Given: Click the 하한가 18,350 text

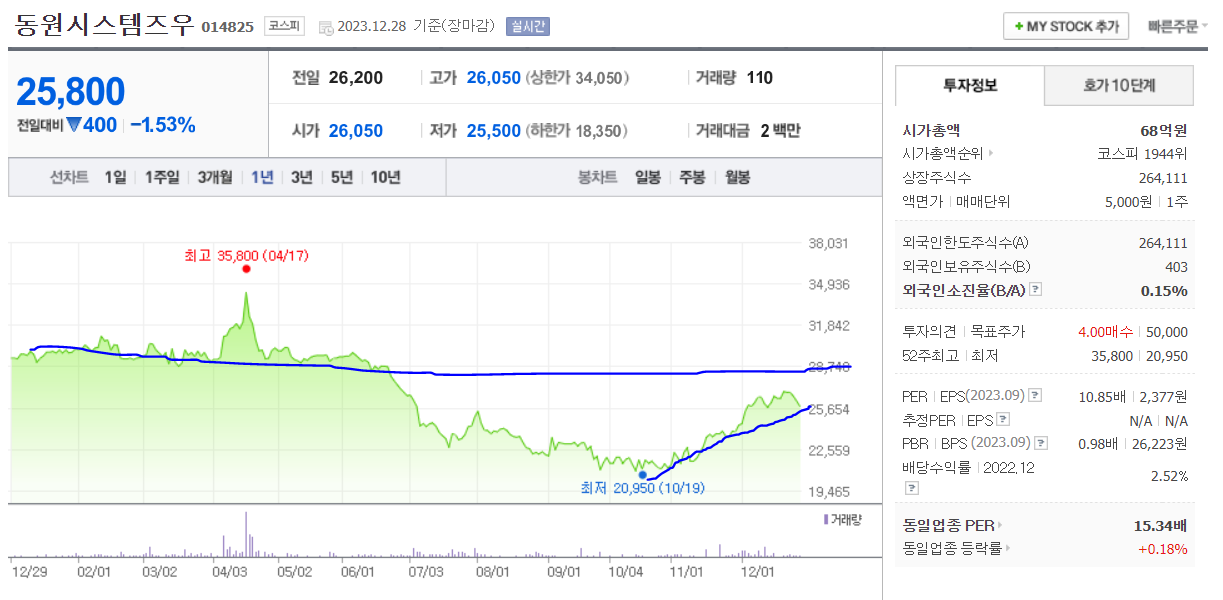Looking at the screenshot, I should 576,131.
